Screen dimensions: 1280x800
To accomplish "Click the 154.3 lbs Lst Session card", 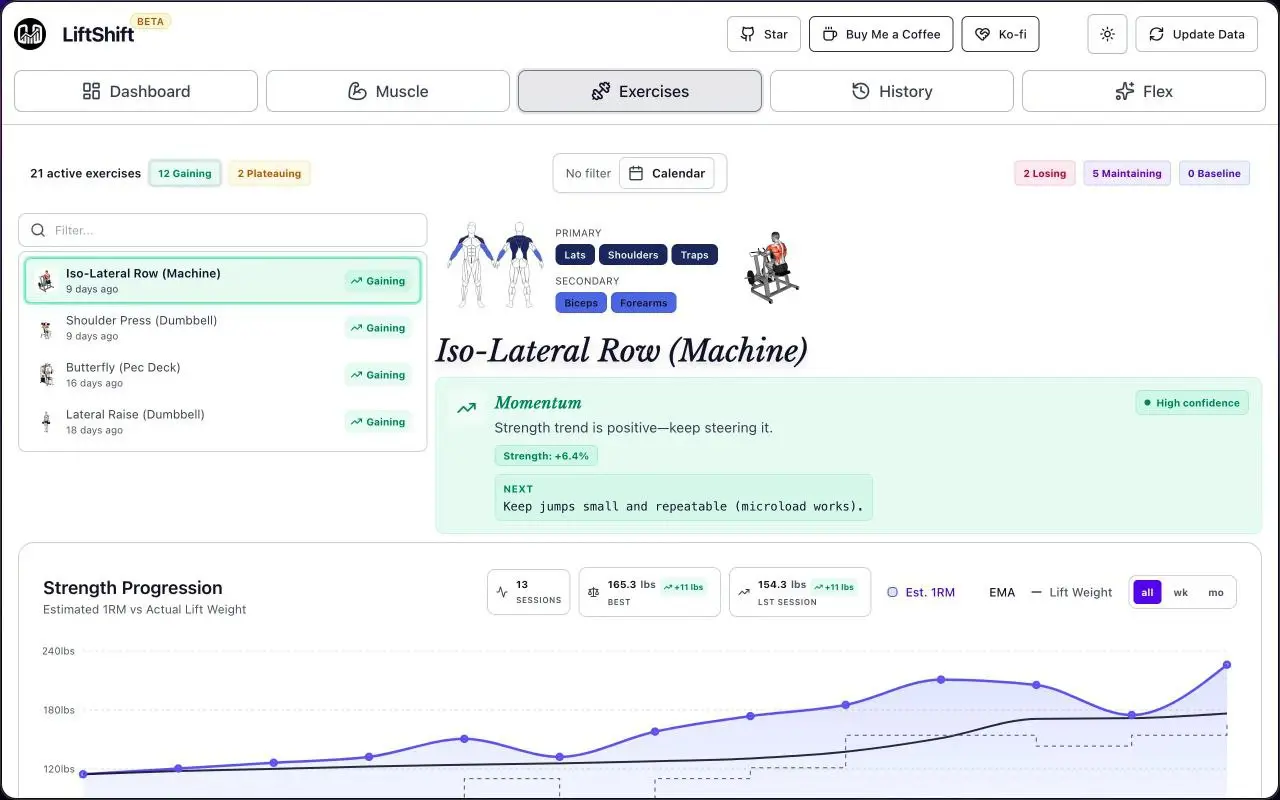I will 800,592.
